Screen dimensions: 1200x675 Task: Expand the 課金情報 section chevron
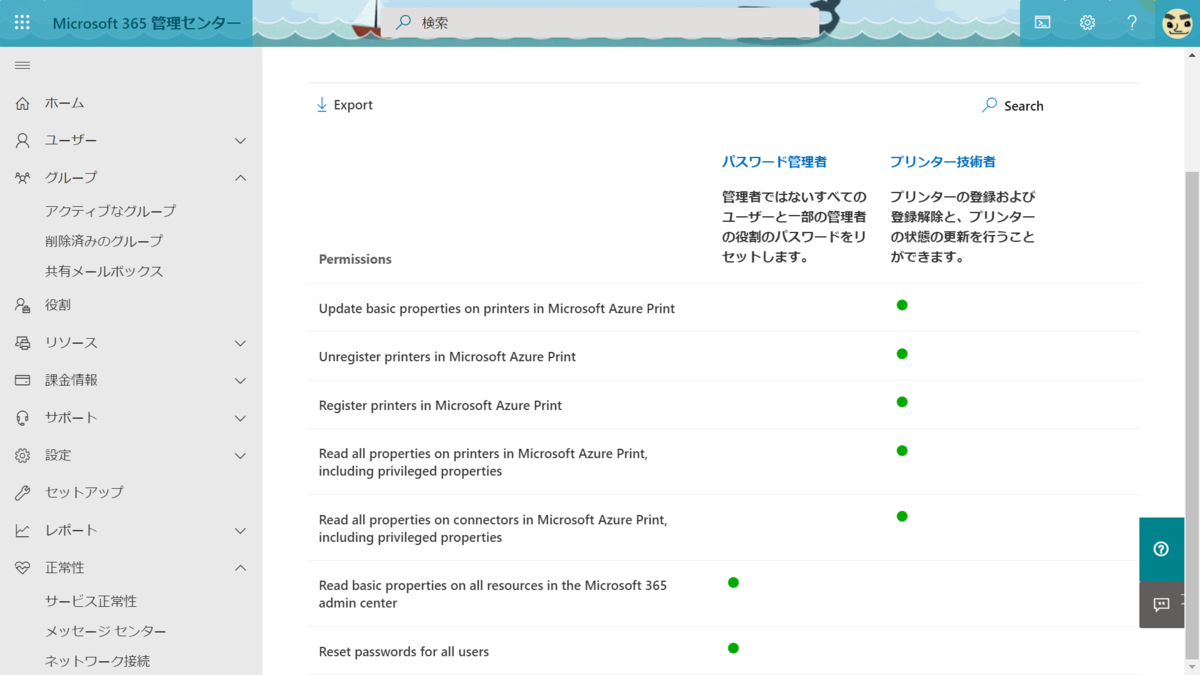tap(240, 380)
